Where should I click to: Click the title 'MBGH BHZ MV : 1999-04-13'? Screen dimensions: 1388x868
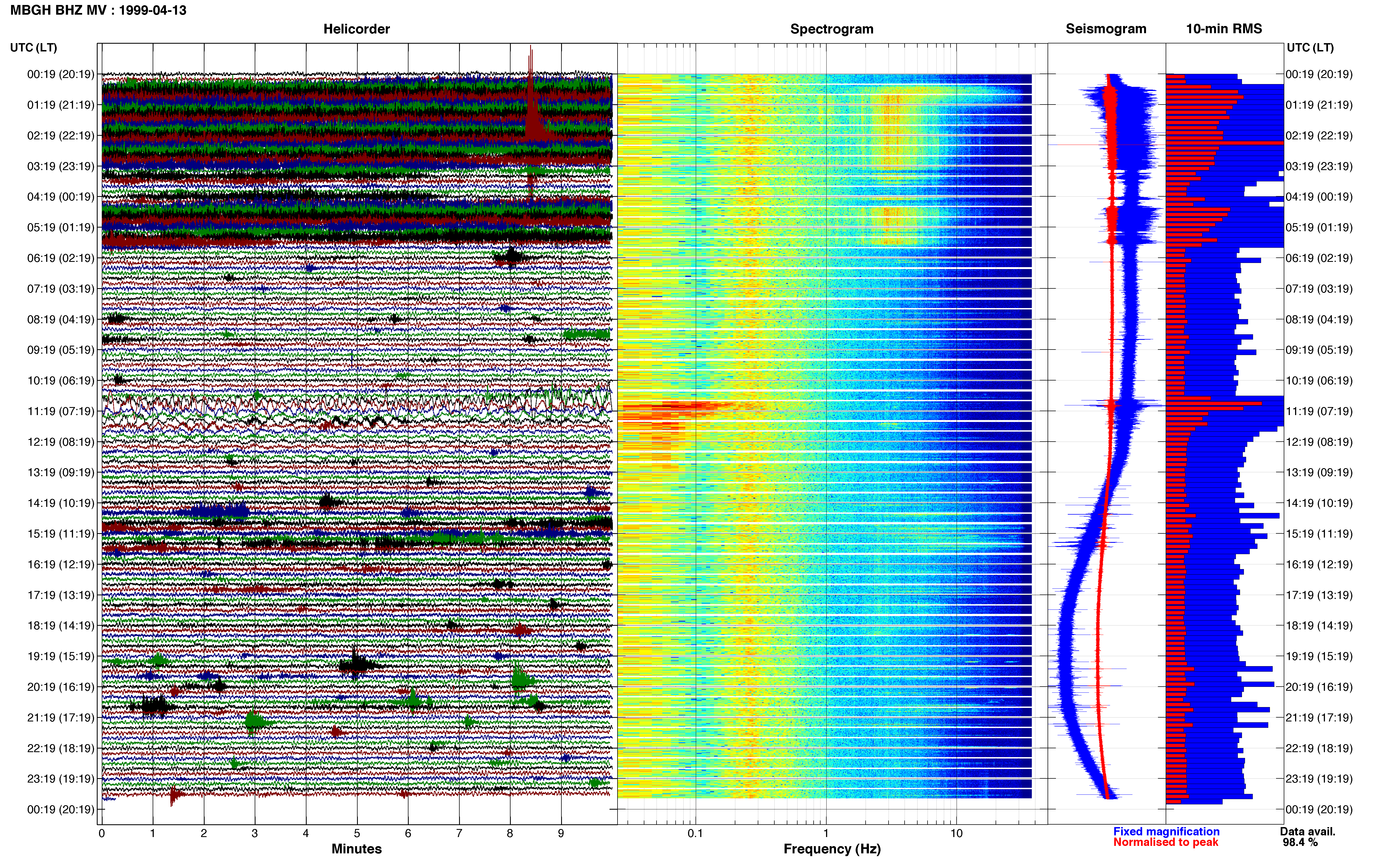(x=98, y=10)
